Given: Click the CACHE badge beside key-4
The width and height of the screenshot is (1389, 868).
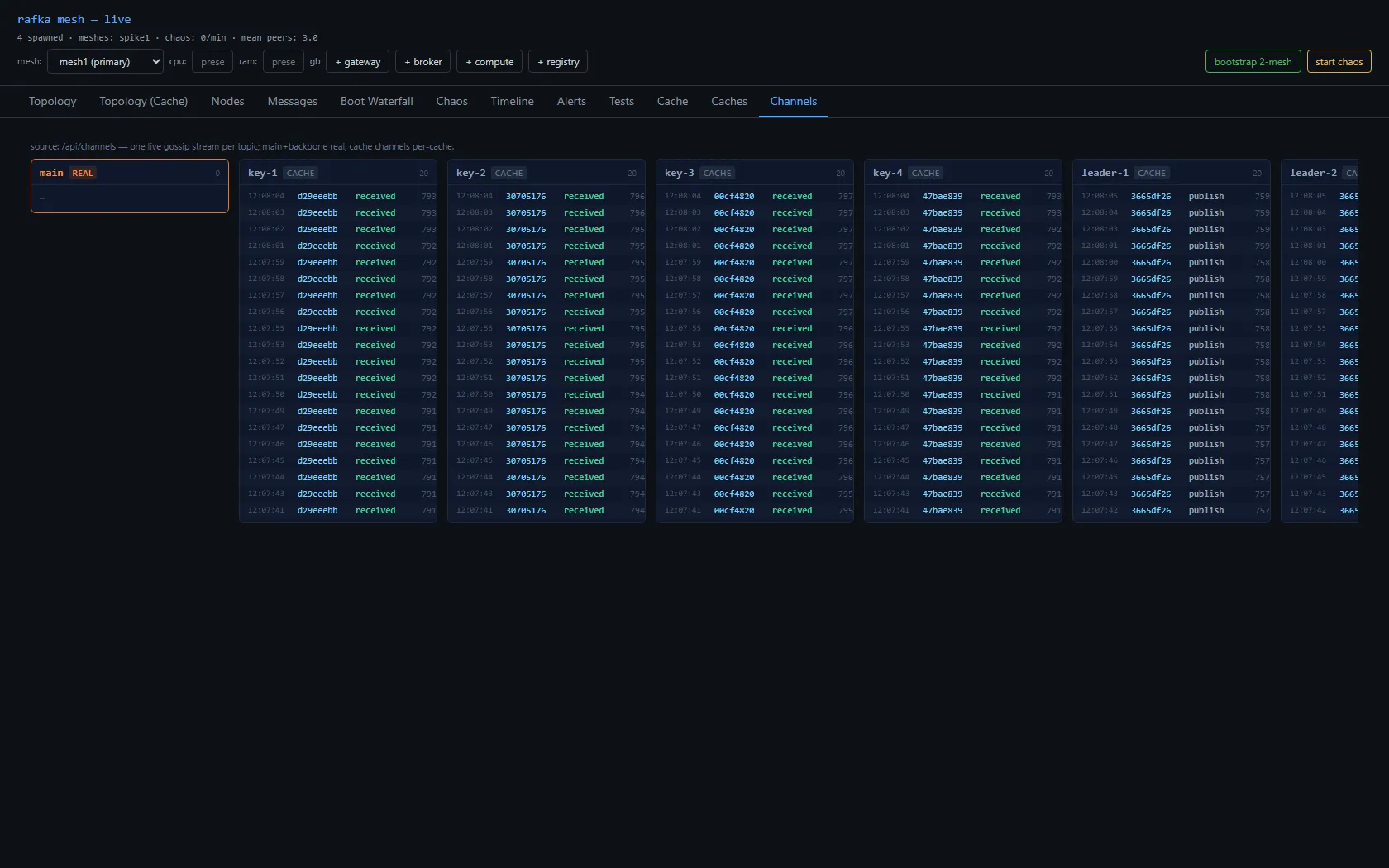Looking at the screenshot, I should click(925, 173).
